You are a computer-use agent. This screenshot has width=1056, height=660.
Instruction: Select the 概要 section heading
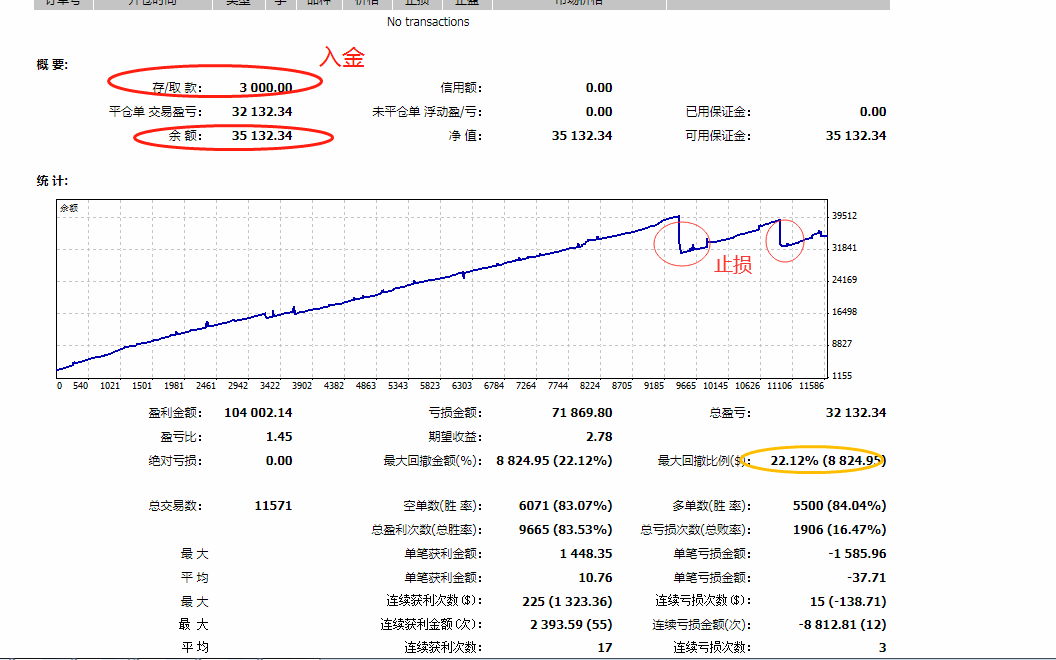53,65
